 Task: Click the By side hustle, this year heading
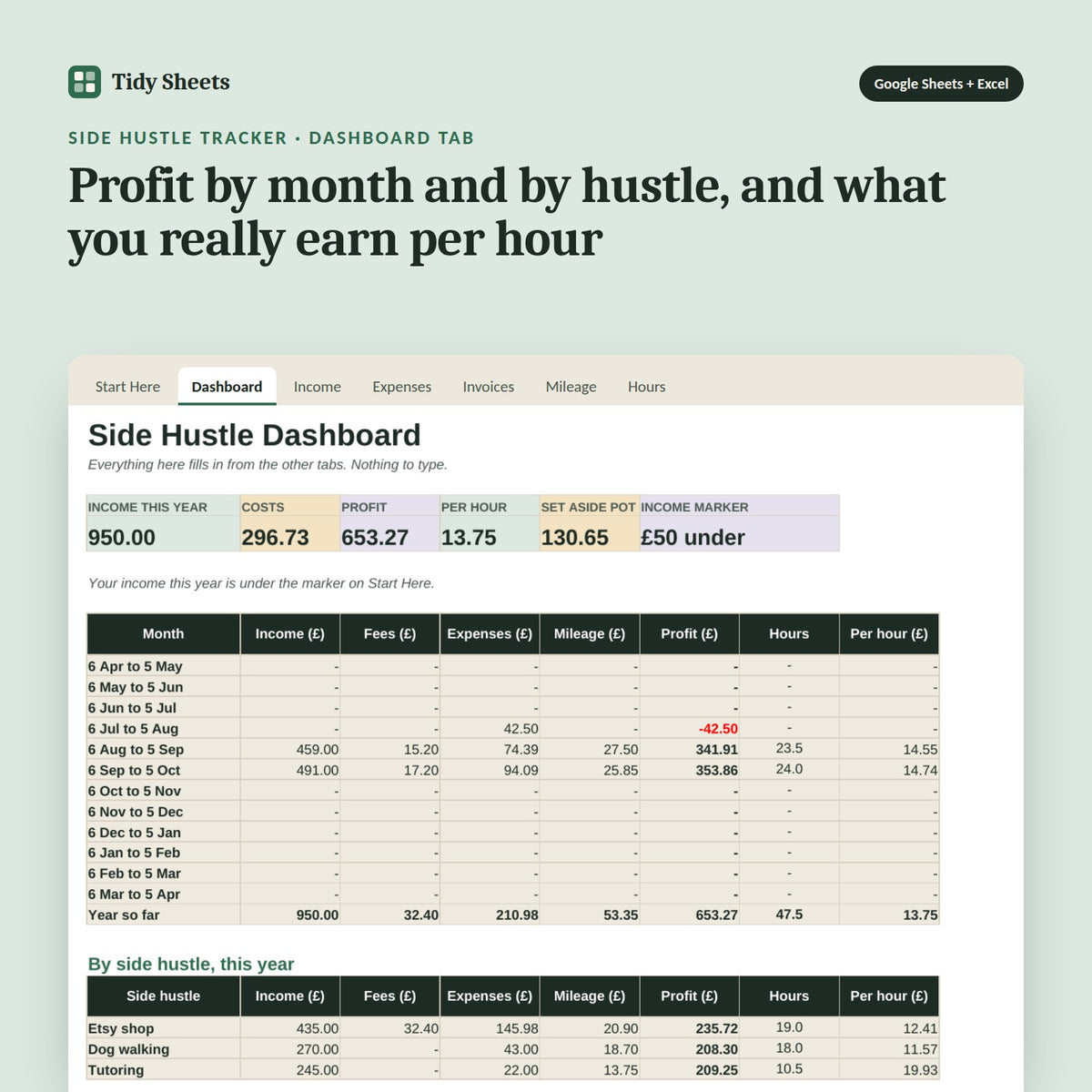[191, 965]
